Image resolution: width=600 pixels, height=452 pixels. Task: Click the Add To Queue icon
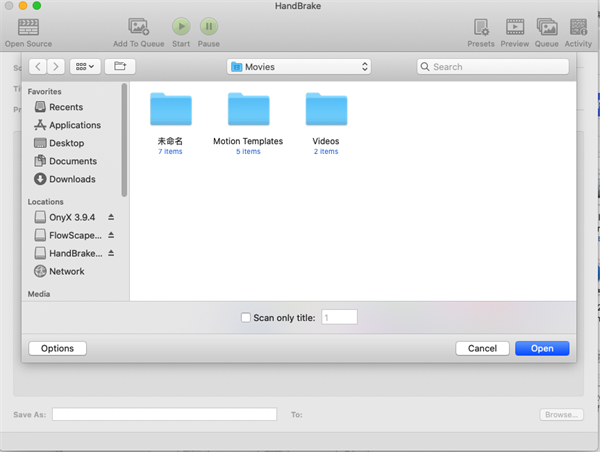click(x=138, y=27)
